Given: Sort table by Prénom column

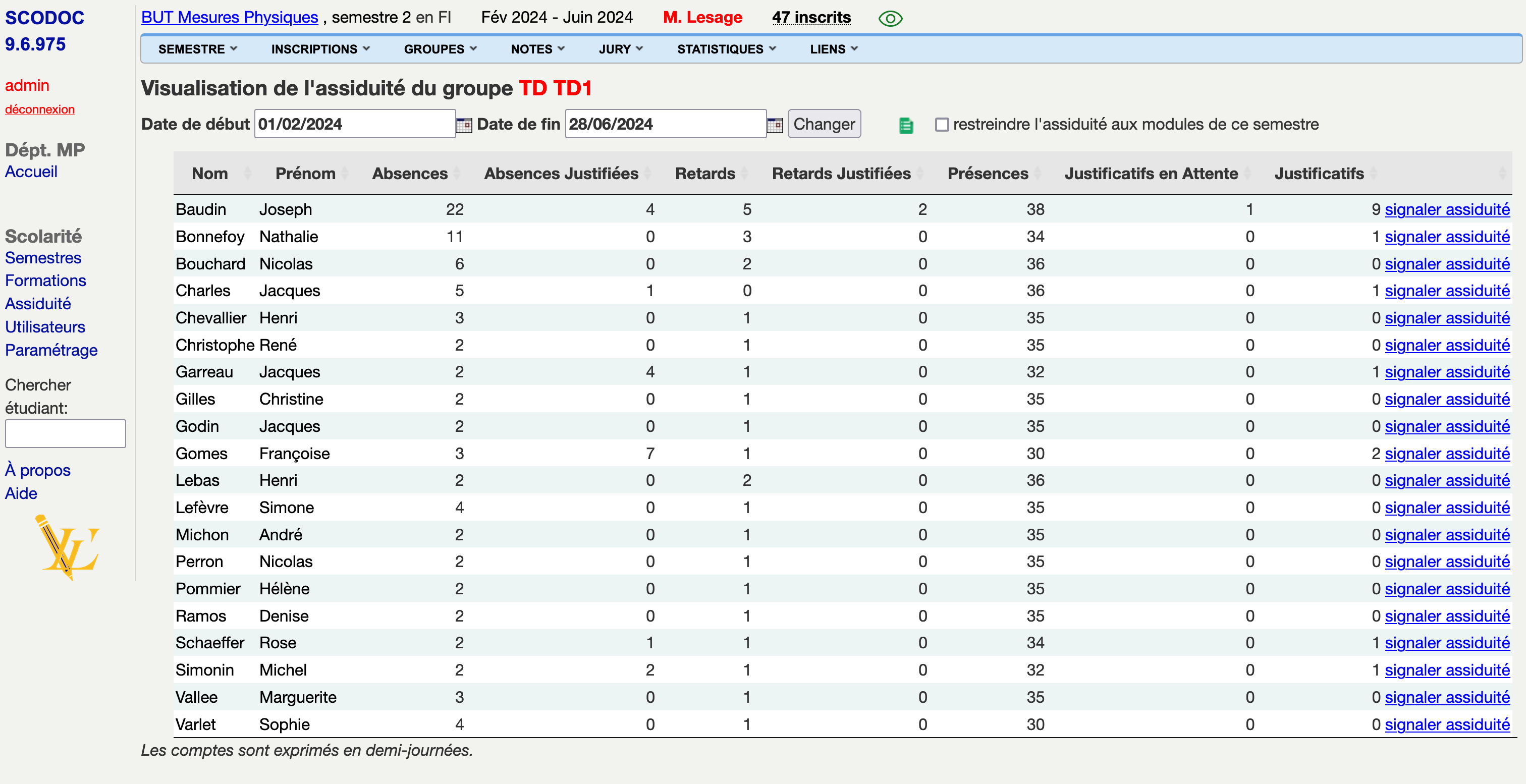Looking at the screenshot, I should tap(306, 174).
